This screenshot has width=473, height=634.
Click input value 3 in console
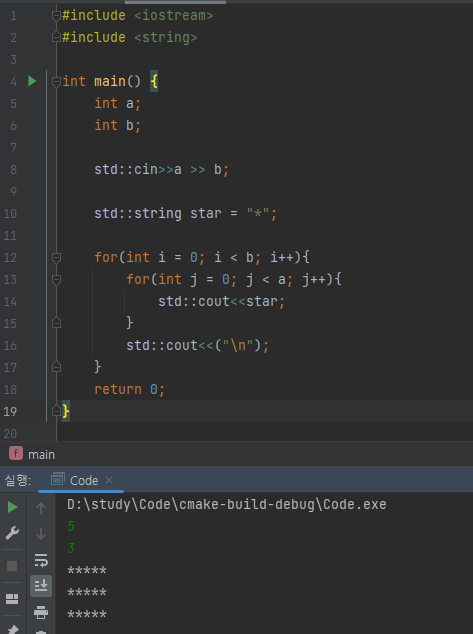tap(71, 548)
